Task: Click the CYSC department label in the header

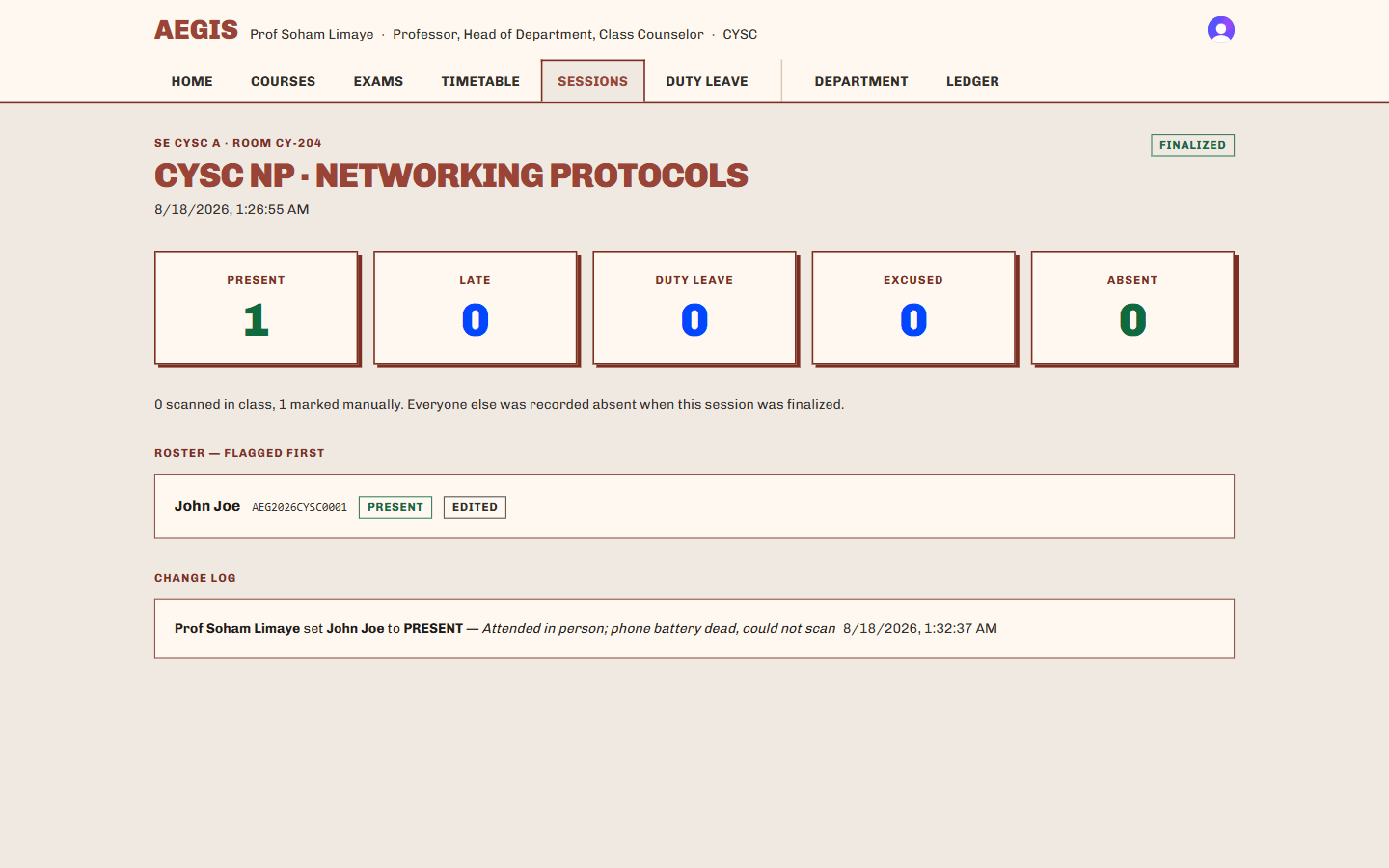Action: [740, 34]
